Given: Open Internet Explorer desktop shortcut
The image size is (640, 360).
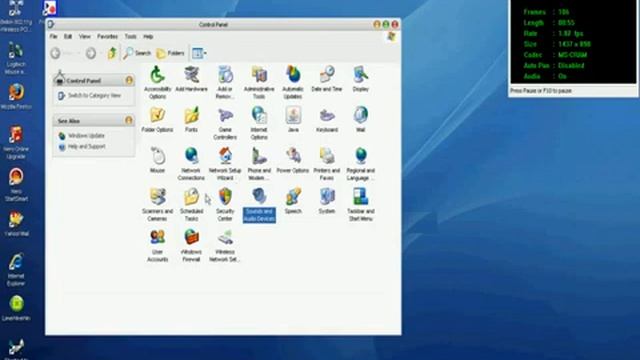Looking at the screenshot, I should pos(16,270).
